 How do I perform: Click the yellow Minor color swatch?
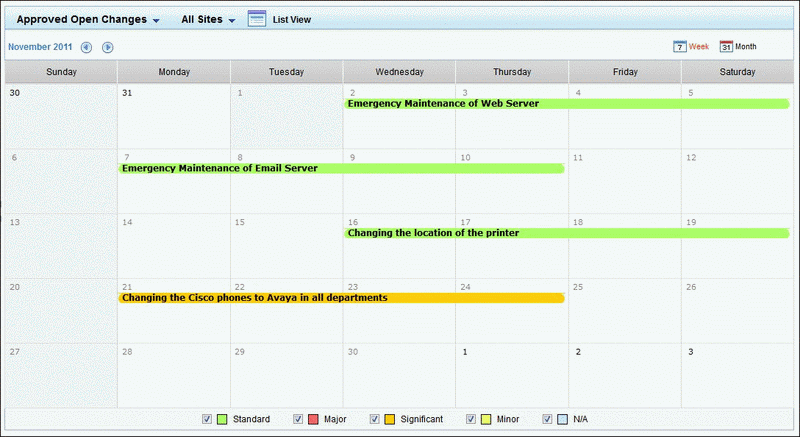click(486, 419)
